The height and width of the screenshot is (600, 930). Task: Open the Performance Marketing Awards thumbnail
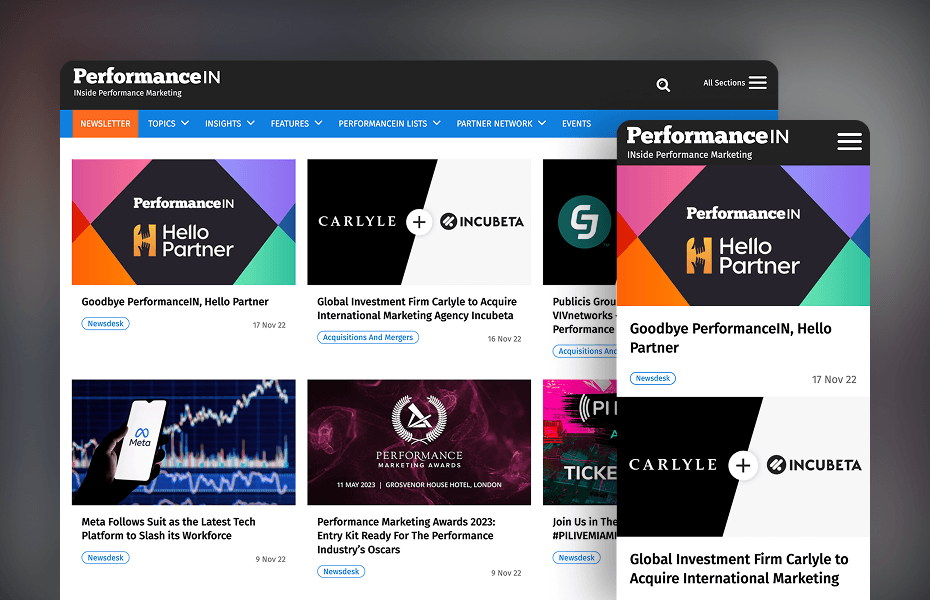pos(419,442)
